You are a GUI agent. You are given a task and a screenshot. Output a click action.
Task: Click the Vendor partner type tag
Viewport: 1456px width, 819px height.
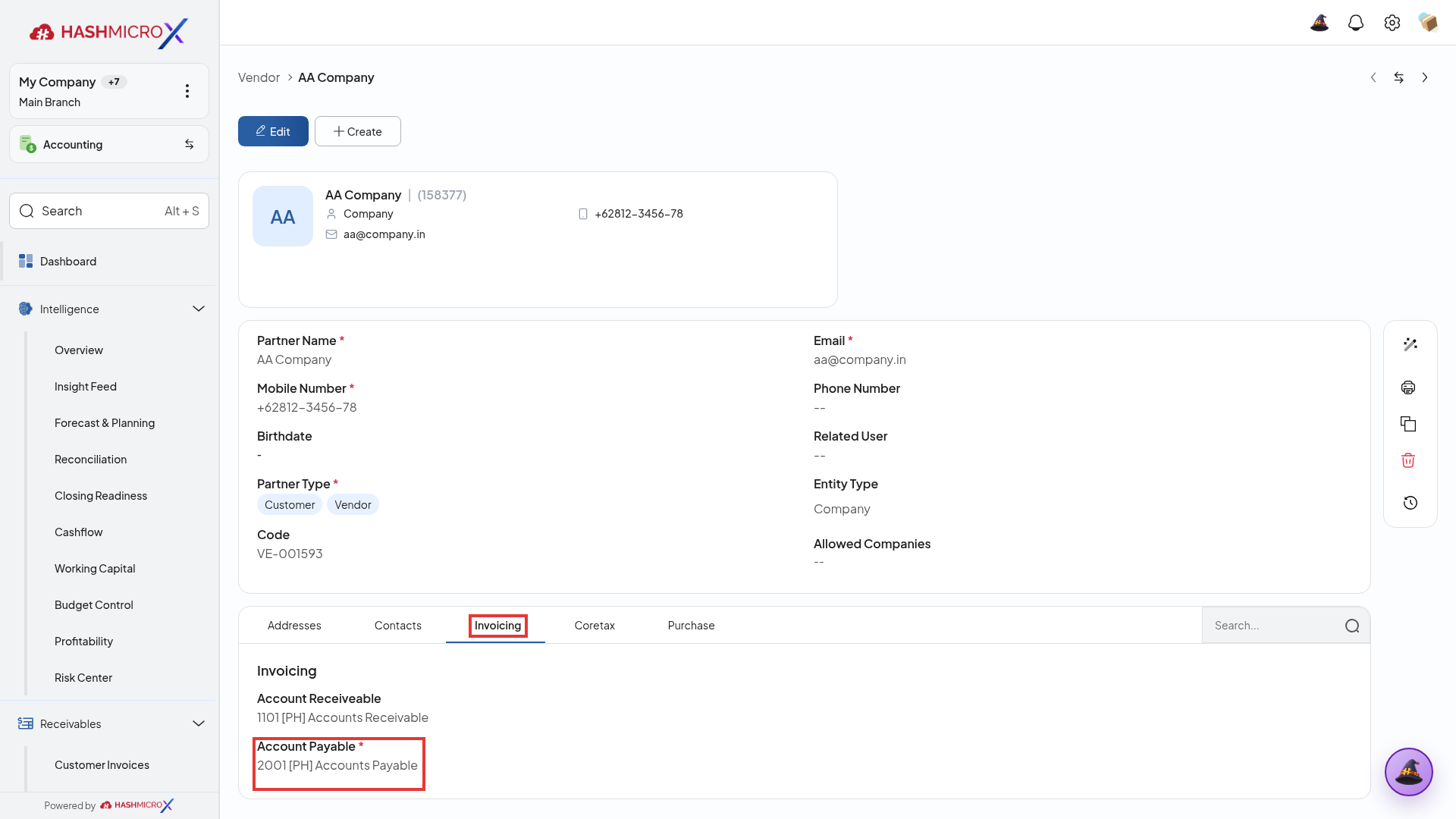click(x=353, y=505)
